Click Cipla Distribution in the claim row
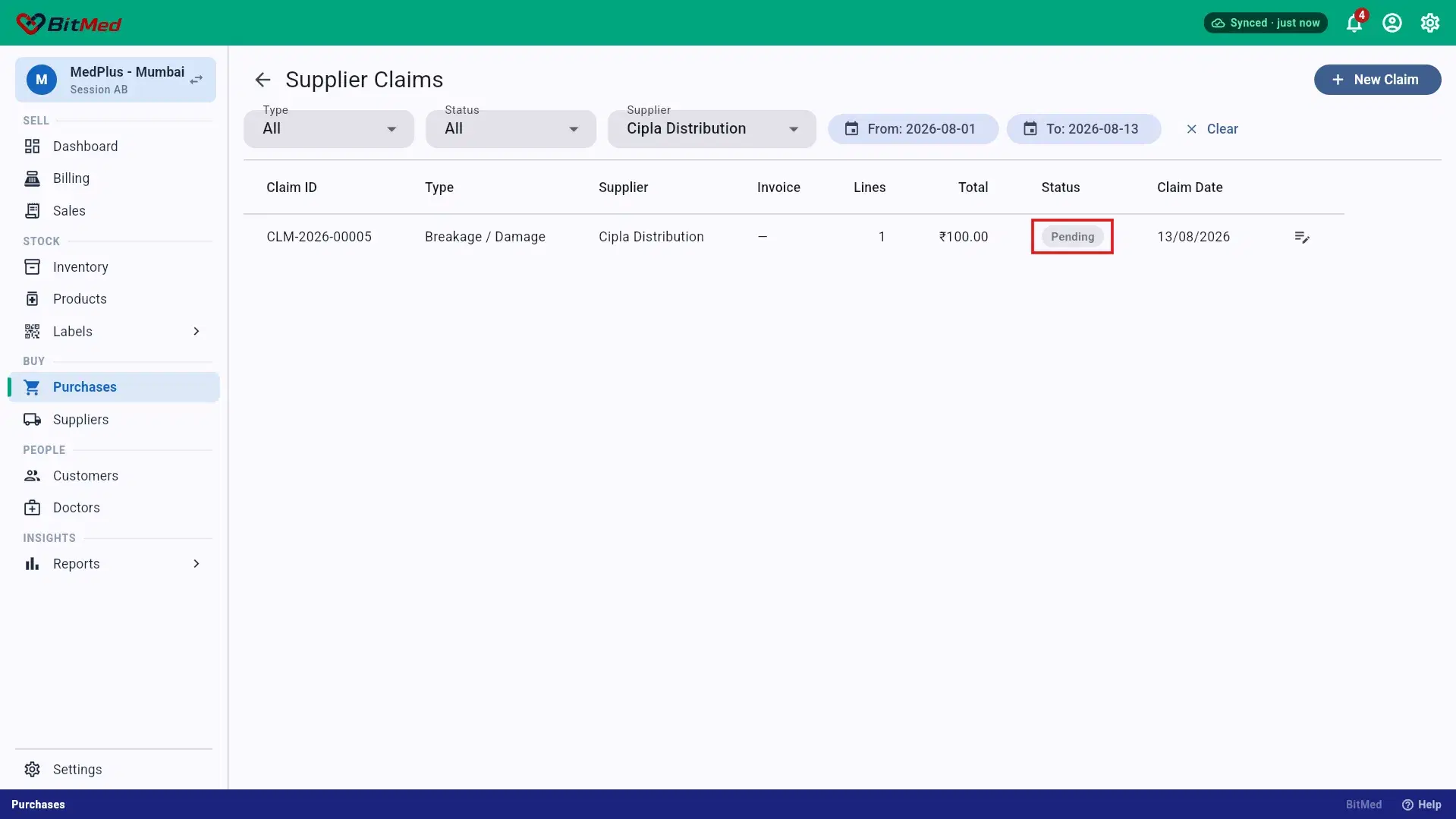The width and height of the screenshot is (1456, 819). tap(651, 237)
